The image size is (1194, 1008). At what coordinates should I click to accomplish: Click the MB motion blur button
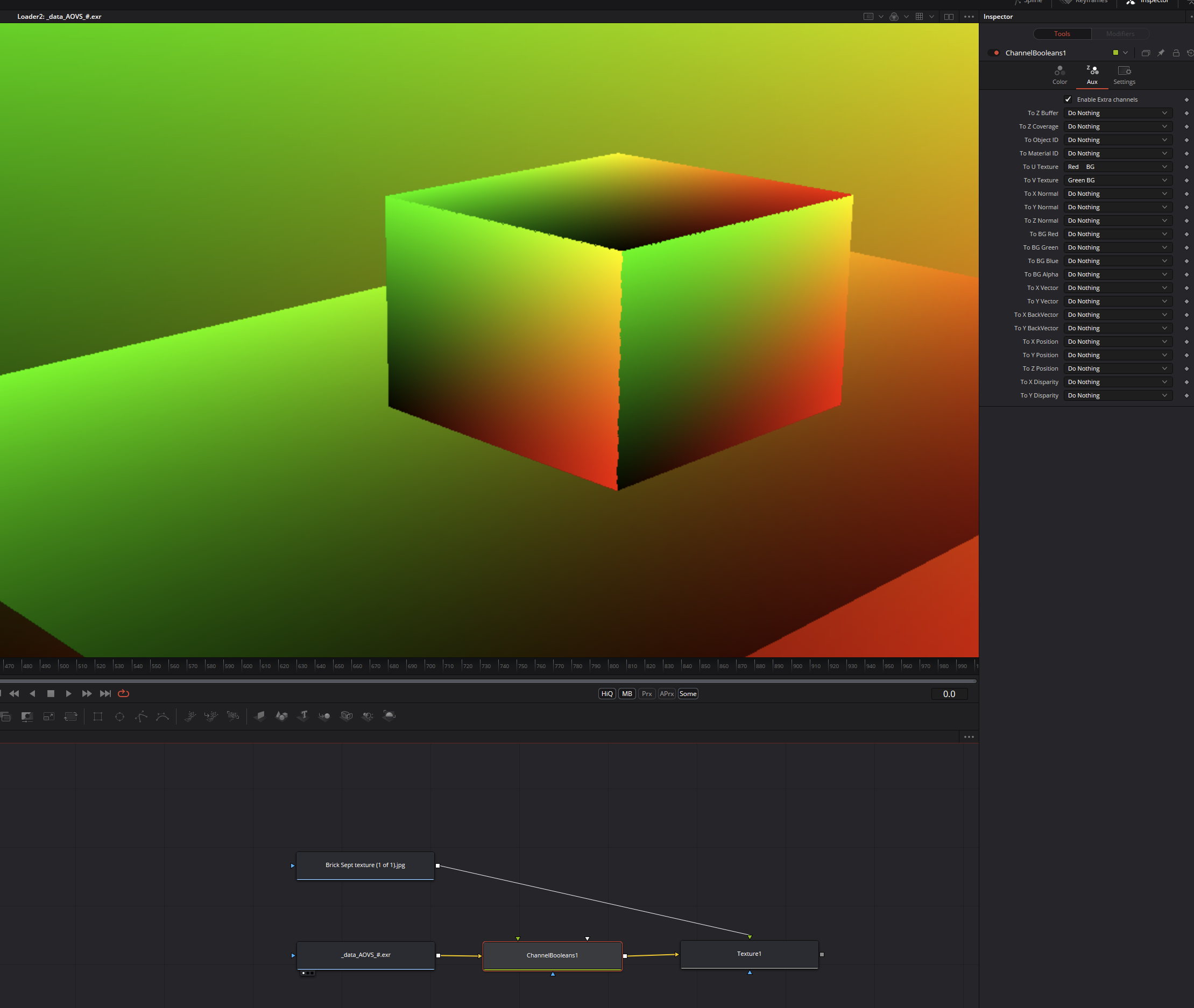click(x=627, y=694)
